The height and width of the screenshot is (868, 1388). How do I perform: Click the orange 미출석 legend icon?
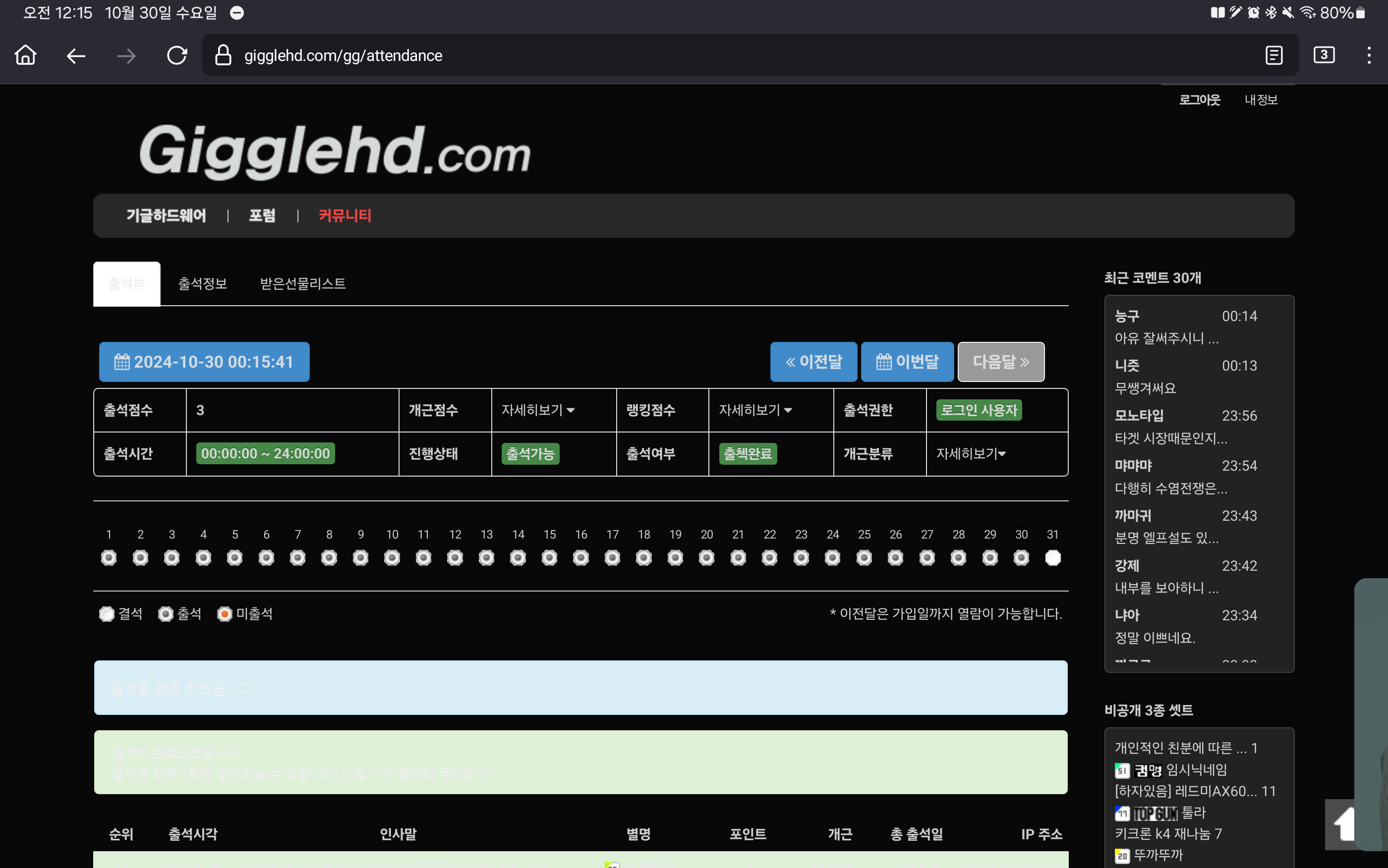tap(225, 614)
